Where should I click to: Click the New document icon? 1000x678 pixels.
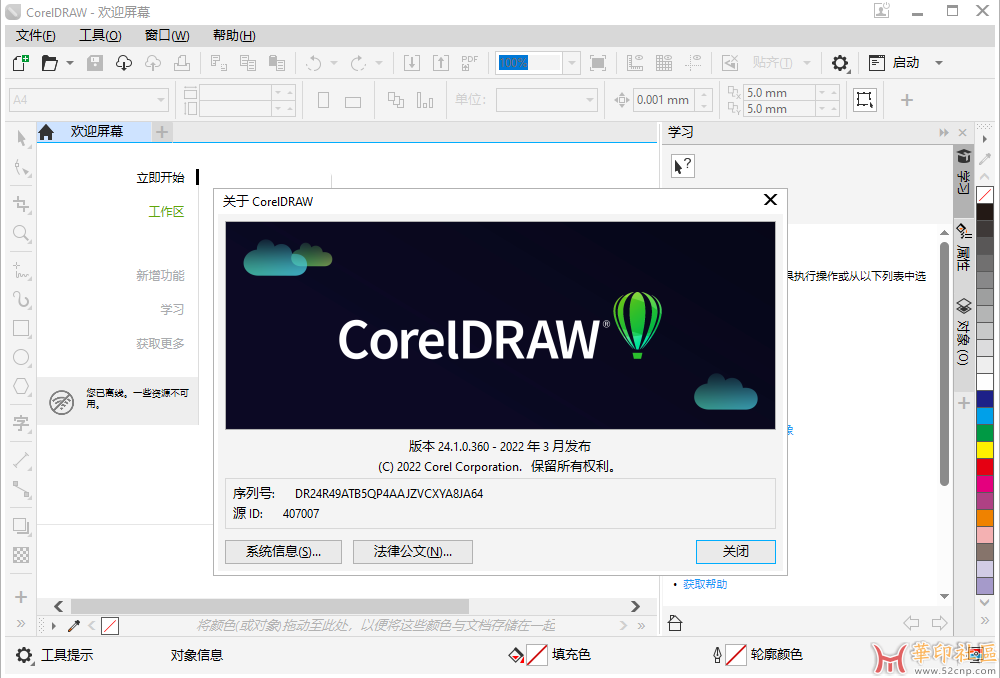pyautogui.click(x=21, y=63)
